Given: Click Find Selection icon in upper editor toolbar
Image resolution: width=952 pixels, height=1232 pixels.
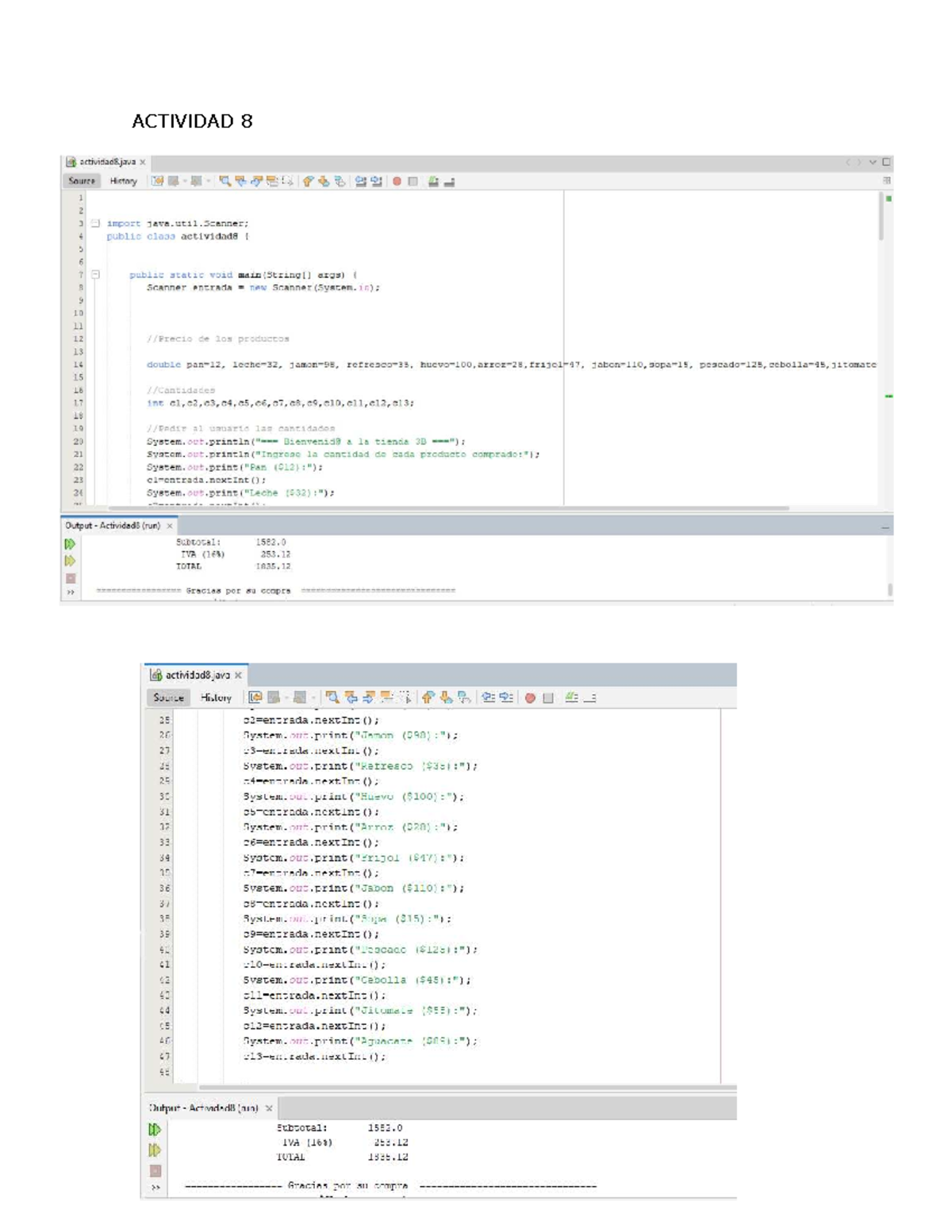Looking at the screenshot, I should pyautogui.click(x=225, y=181).
